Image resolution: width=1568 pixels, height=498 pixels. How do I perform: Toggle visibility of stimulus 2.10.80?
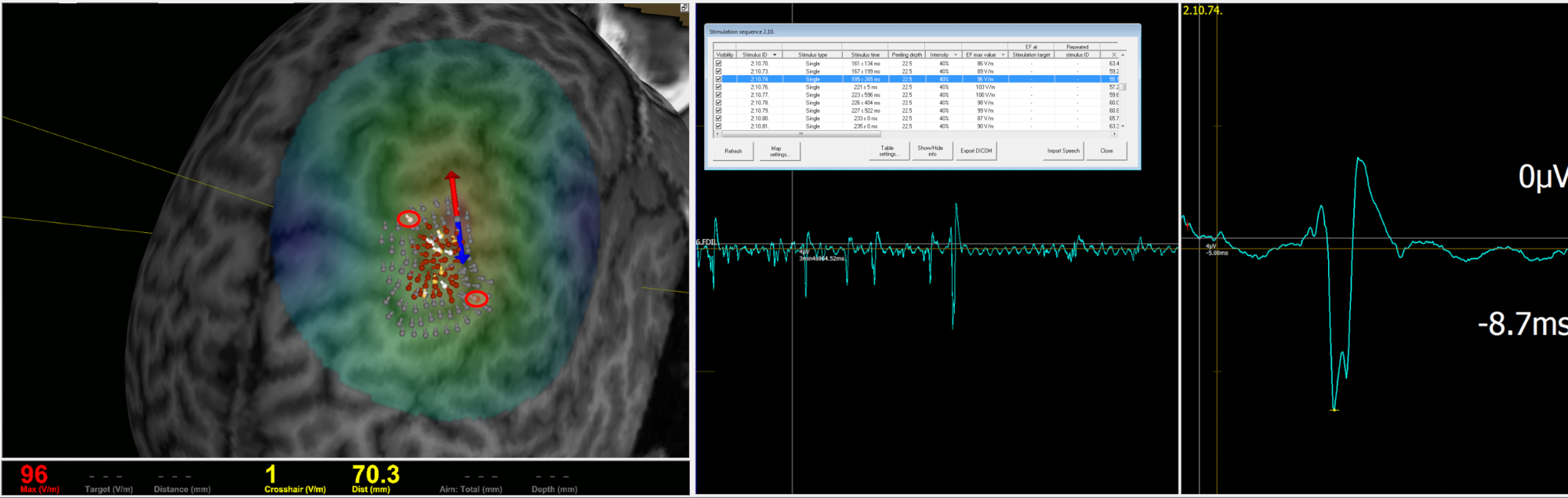(718, 118)
